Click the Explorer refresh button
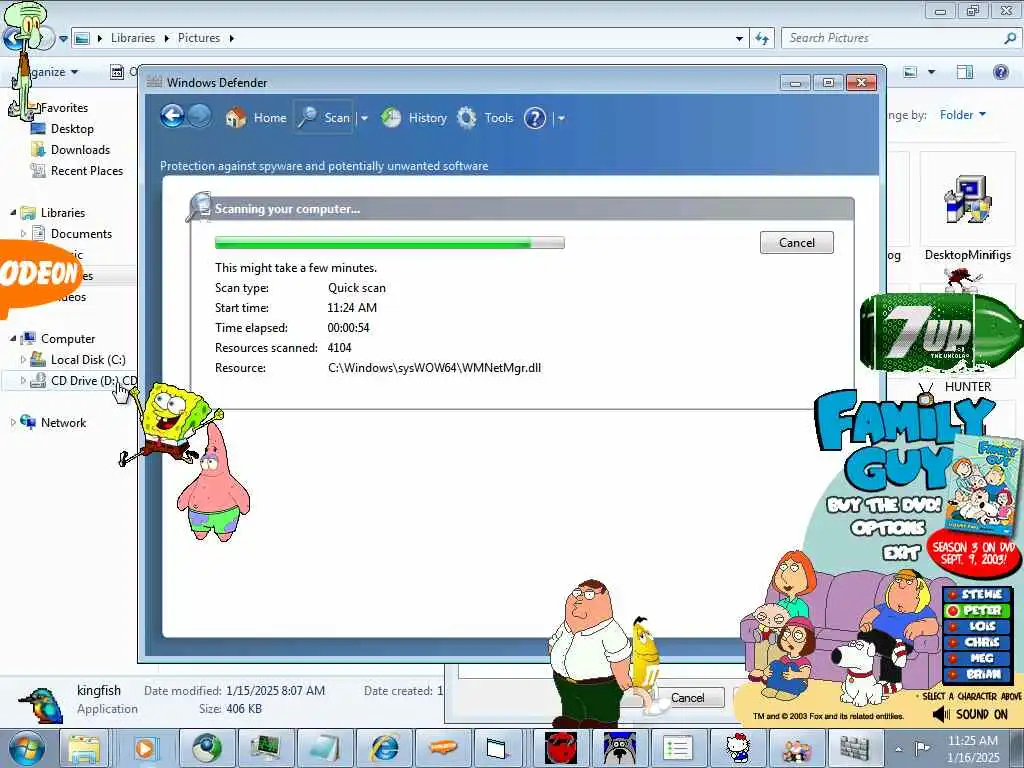The height and width of the screenshot is (768, 1024). tap(761, 38)
